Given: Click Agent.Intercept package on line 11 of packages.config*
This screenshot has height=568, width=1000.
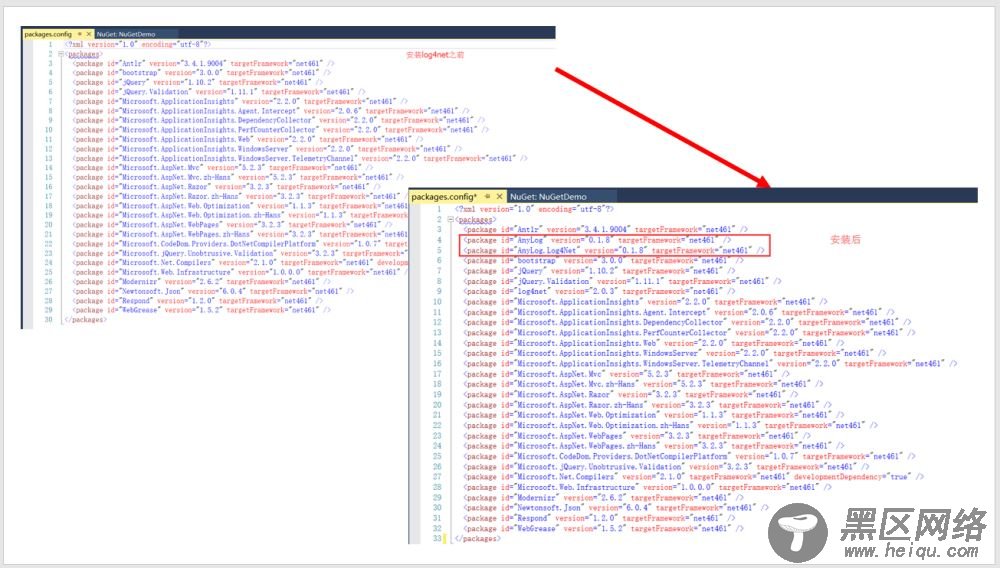Looking at the screenshot, I should pyautogui.click(x=679, y=312).
